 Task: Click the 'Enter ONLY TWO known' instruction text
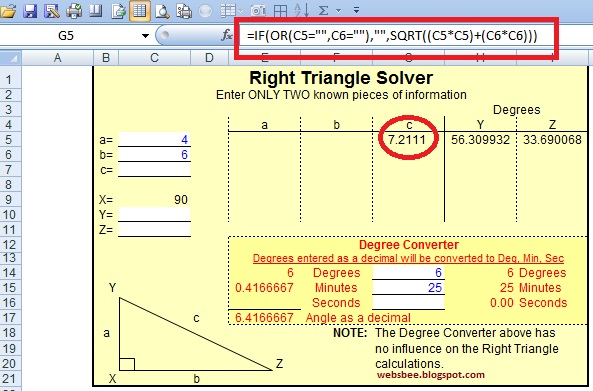coord(341,95)
